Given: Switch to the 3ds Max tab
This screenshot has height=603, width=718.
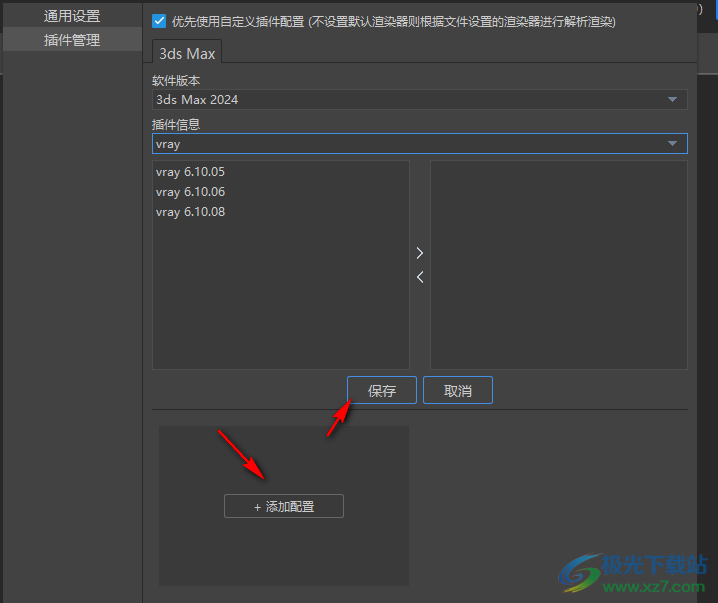Looking at the screenshot, I should pyautogui.click(x=187, y=53).
